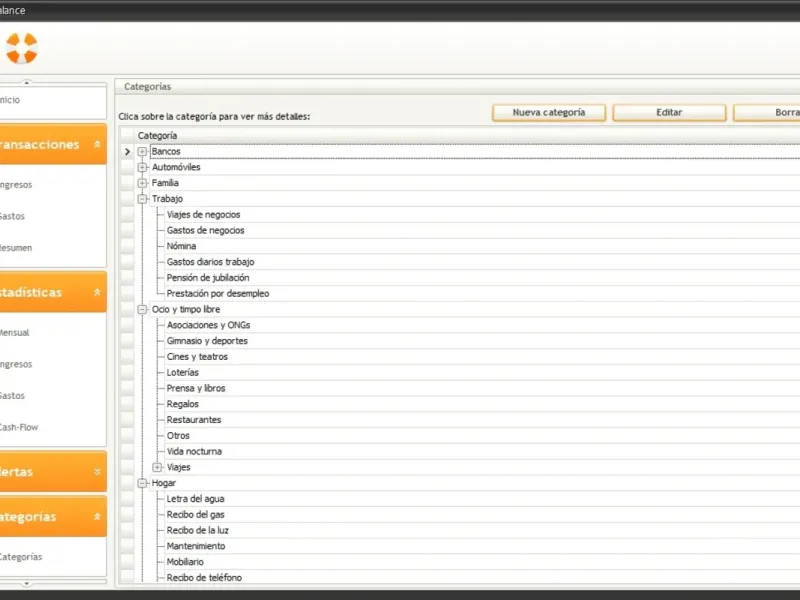The width and height of the screenshot is (800, 600).
Task: Expand the Automóviles category node
Action: (x=142, y=167)
